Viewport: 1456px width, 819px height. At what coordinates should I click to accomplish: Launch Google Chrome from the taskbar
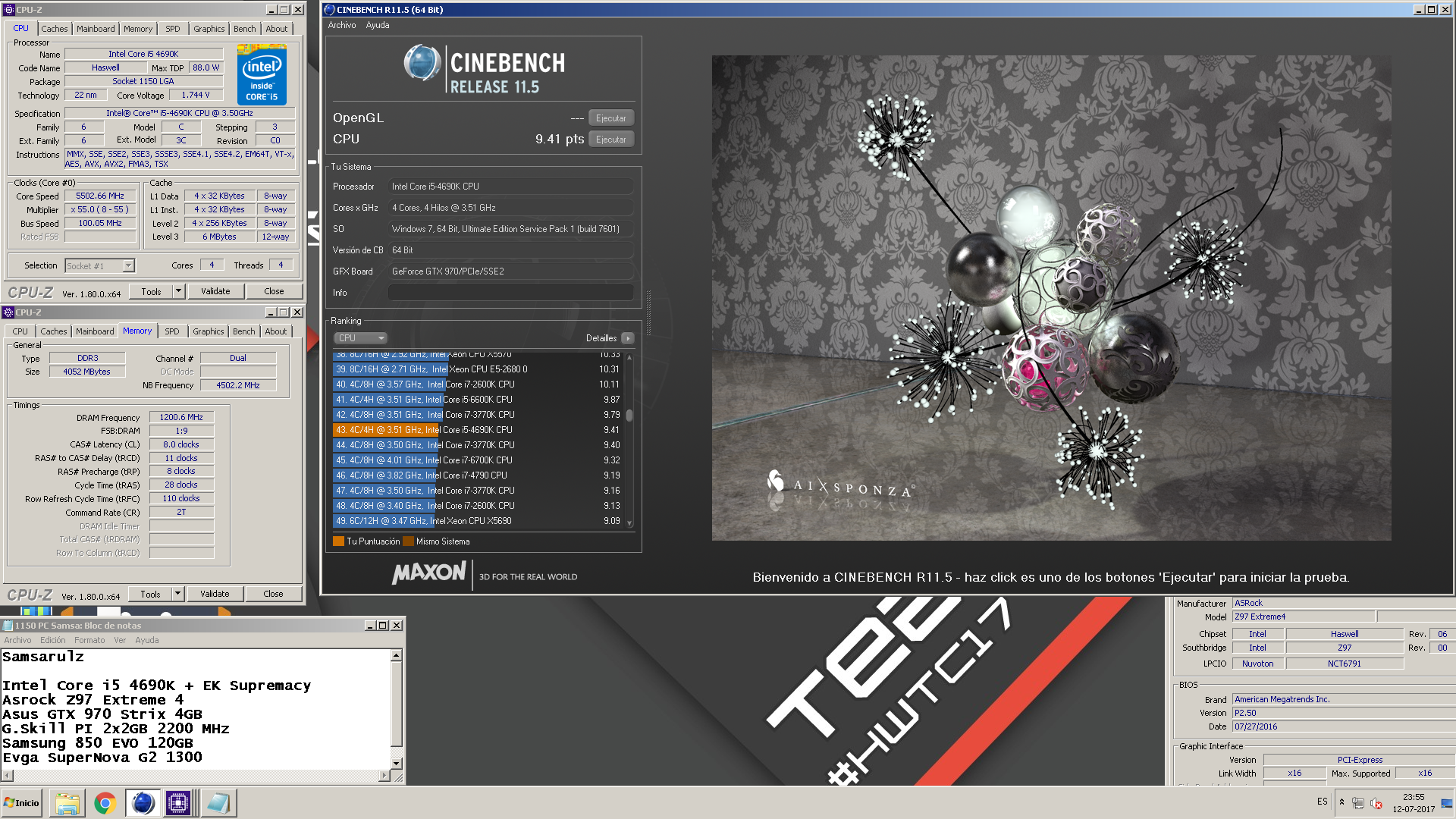point(105,803)
